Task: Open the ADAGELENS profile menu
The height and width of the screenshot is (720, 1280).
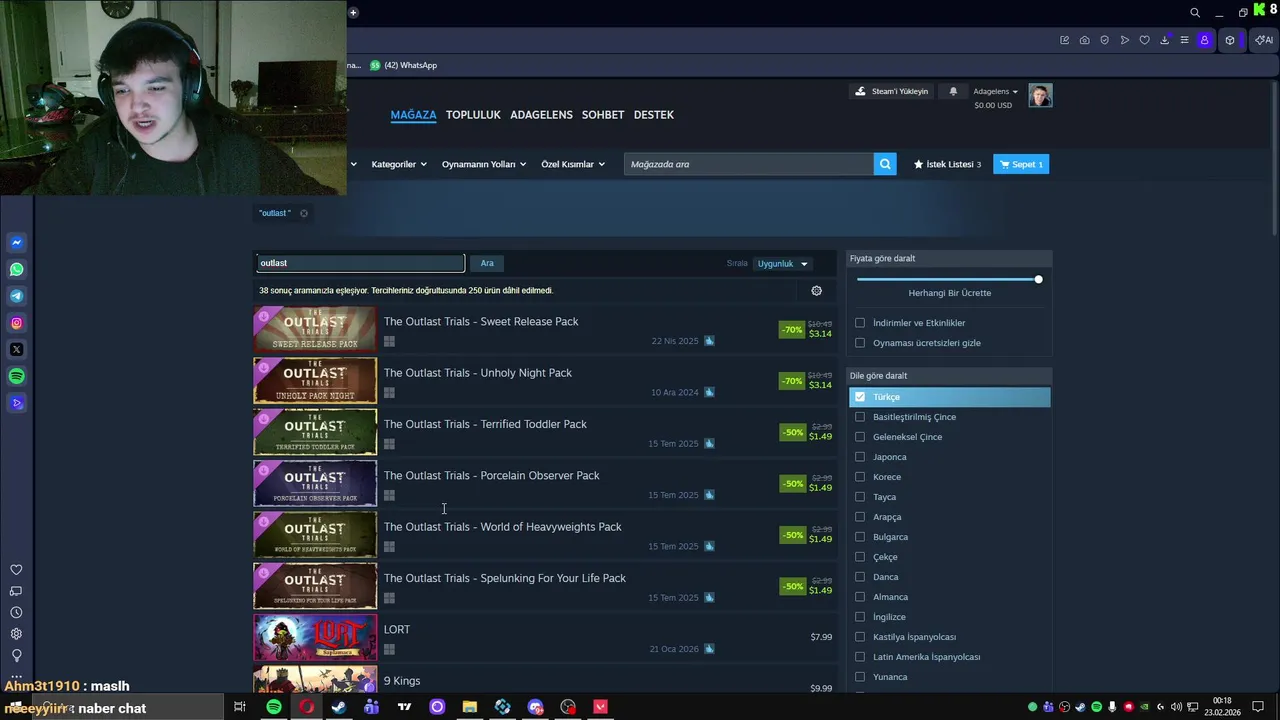Action: pyautogui.click(x=541, y=115)
